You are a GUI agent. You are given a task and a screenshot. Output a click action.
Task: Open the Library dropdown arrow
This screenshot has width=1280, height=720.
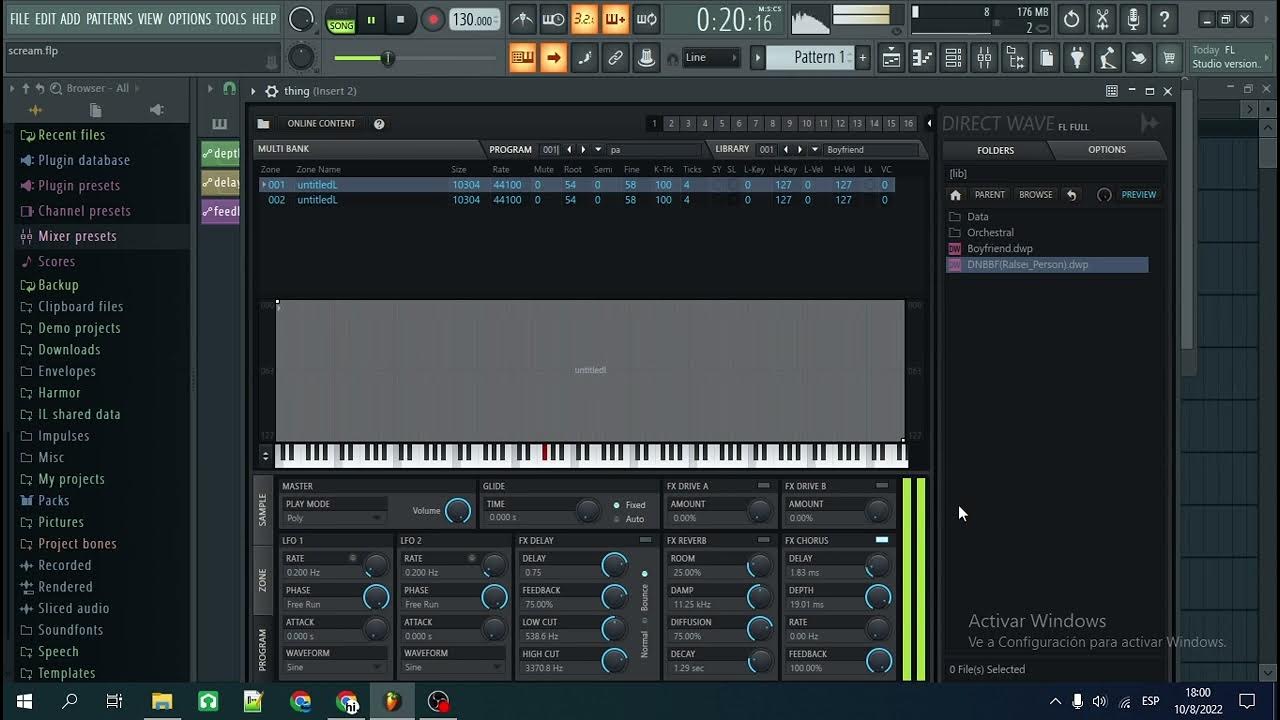tap(814, 150)
